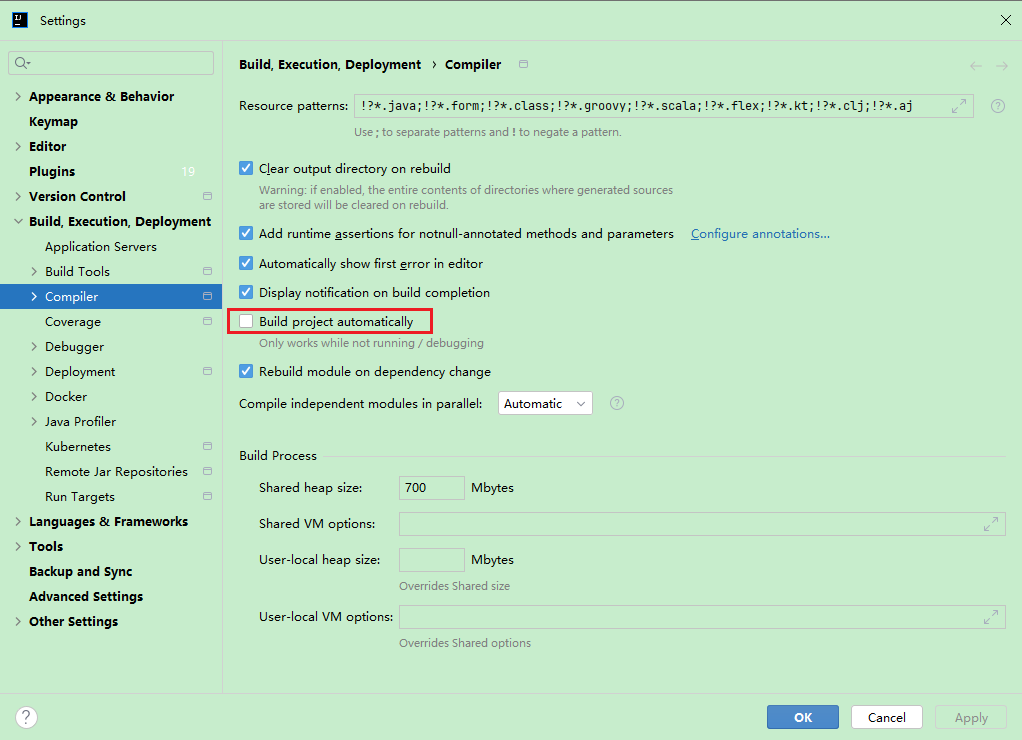Disable Rebuild module on dependency change

tap(246, 371)
